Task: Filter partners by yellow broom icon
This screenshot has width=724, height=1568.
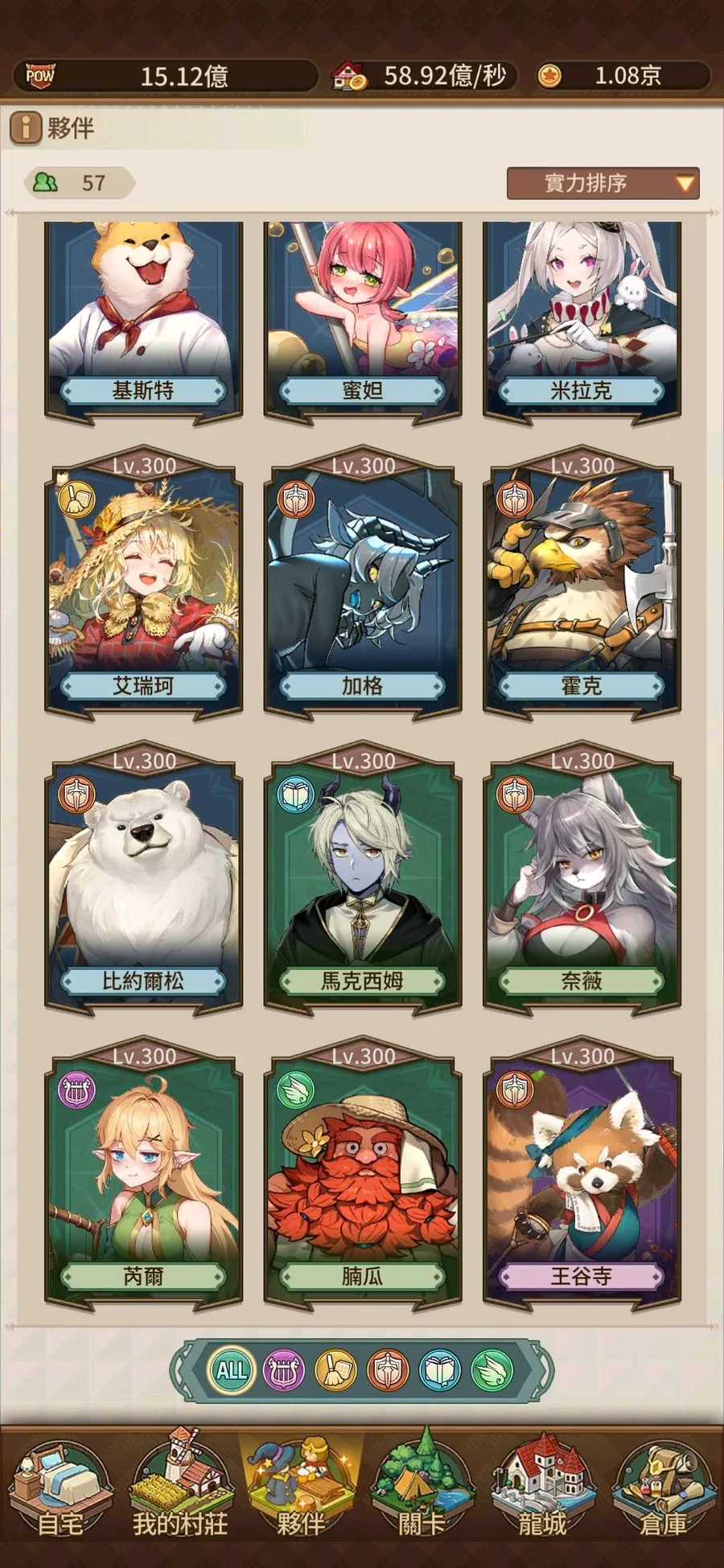Action: click(335, 1371)
